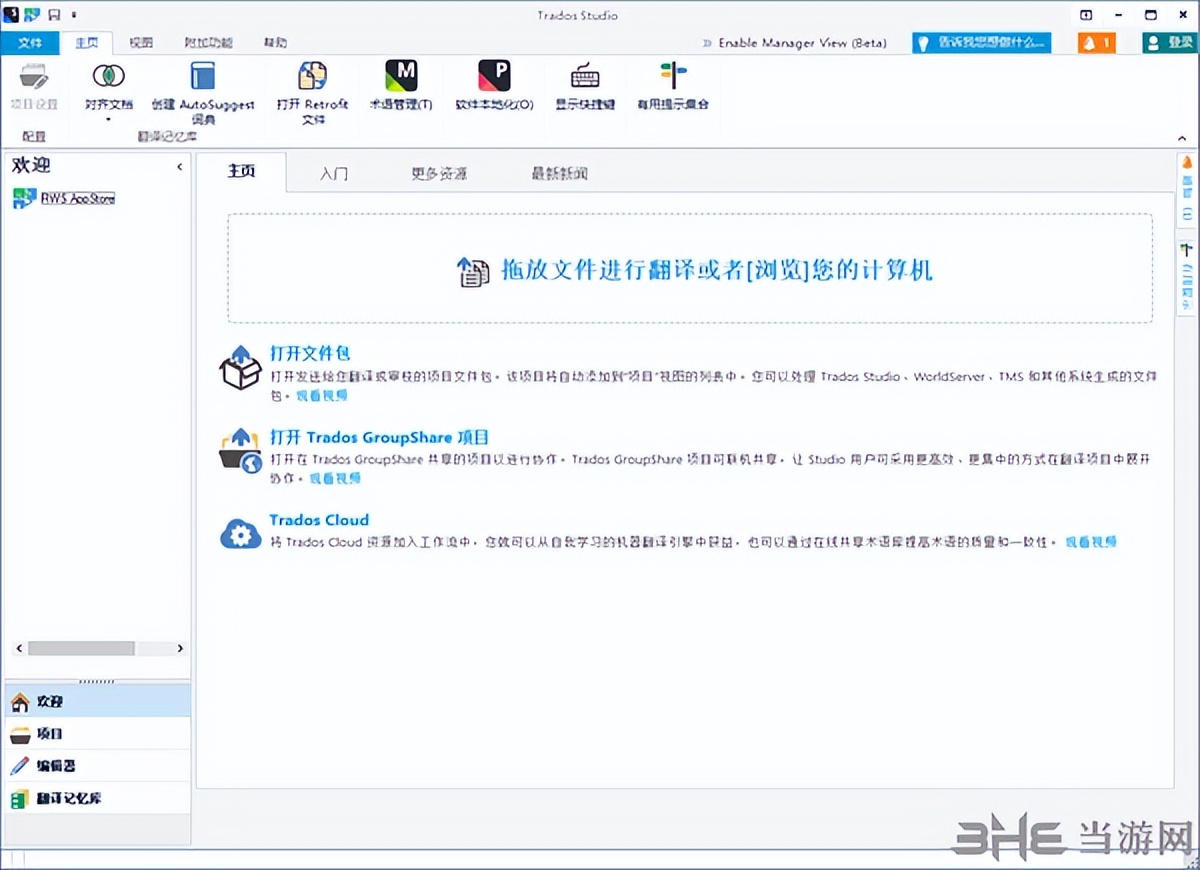Image resolution: width=1200 pixels, height=870 pixels.
Task: Open the 视图 ribbon tab
Action: [142, 42]
